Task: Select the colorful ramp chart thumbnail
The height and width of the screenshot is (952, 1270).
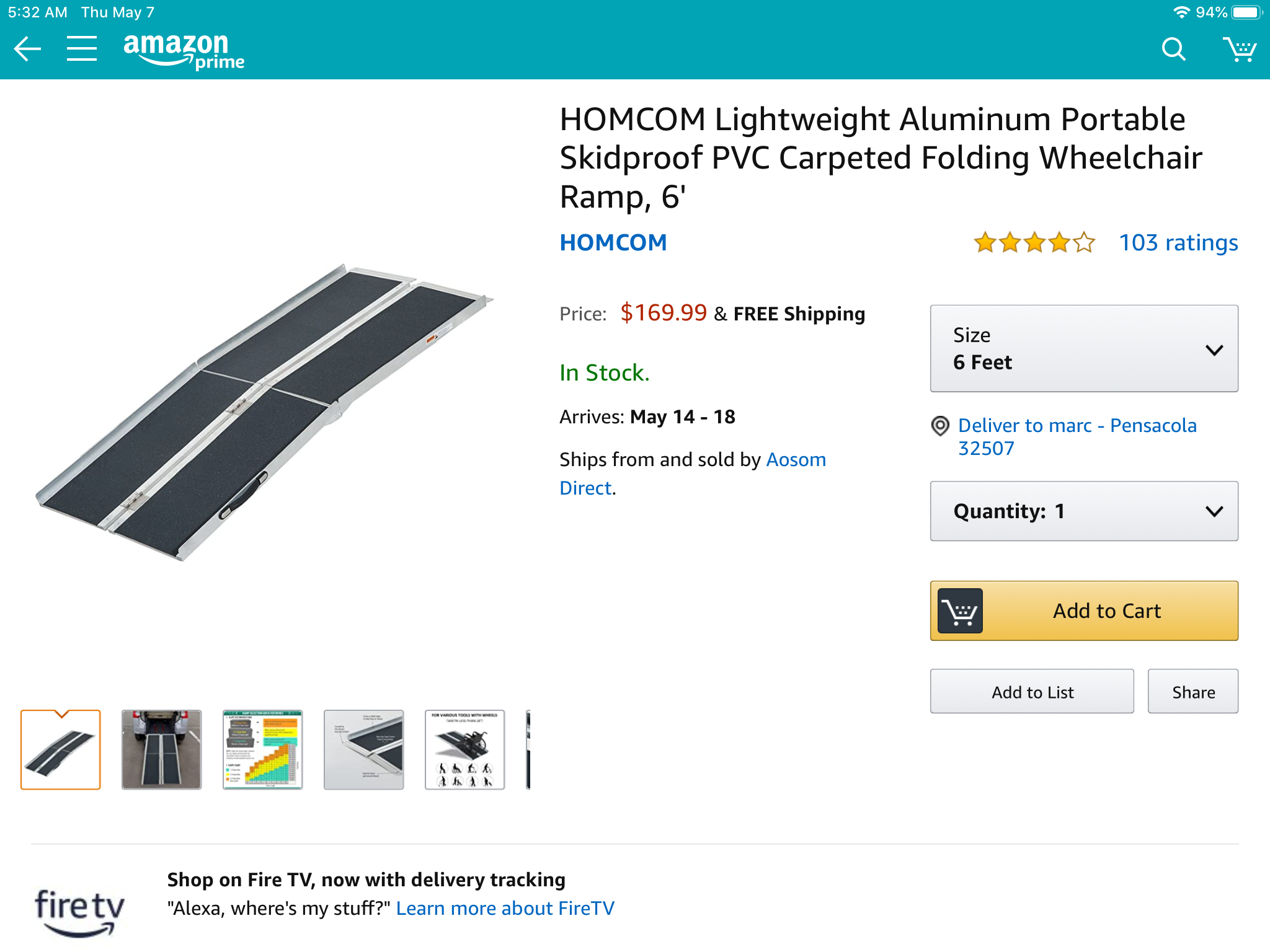Action: [x=263, y=749]
